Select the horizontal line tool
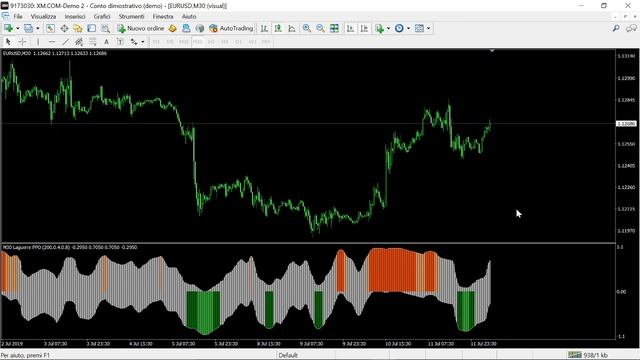 click(x=52, y=42)
